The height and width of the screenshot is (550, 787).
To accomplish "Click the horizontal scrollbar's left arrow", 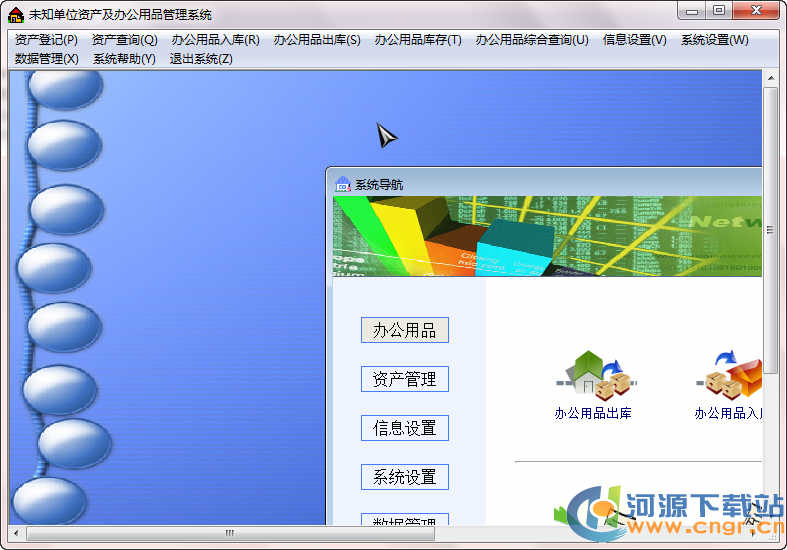I will [16, 534].
